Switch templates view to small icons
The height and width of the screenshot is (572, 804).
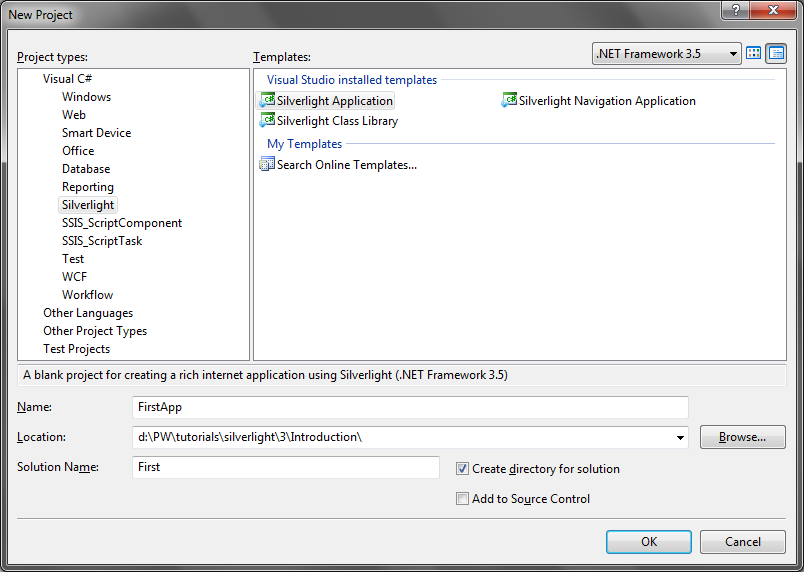pyautogui.click(x=776, y=53)
